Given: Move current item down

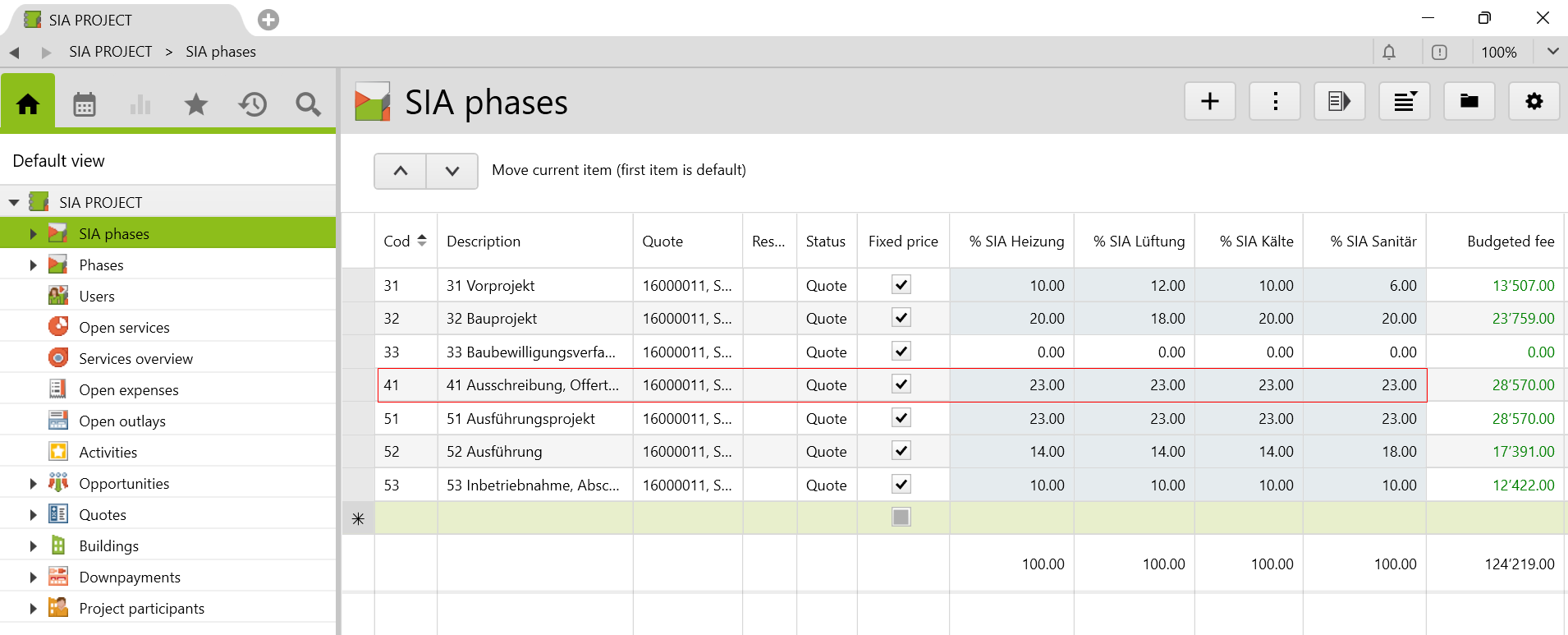Looking at the screenshot, I should point(452,171).
